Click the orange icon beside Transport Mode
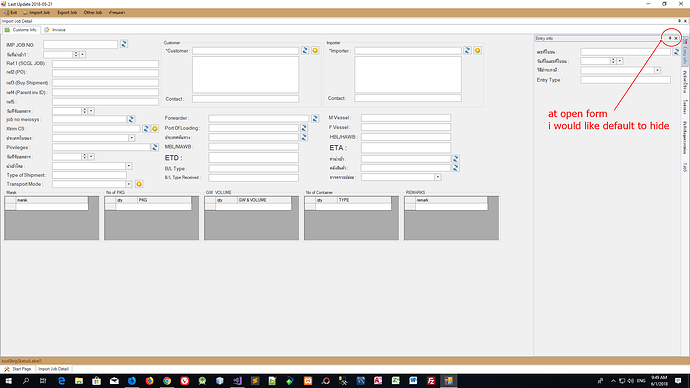 [139, 184]
